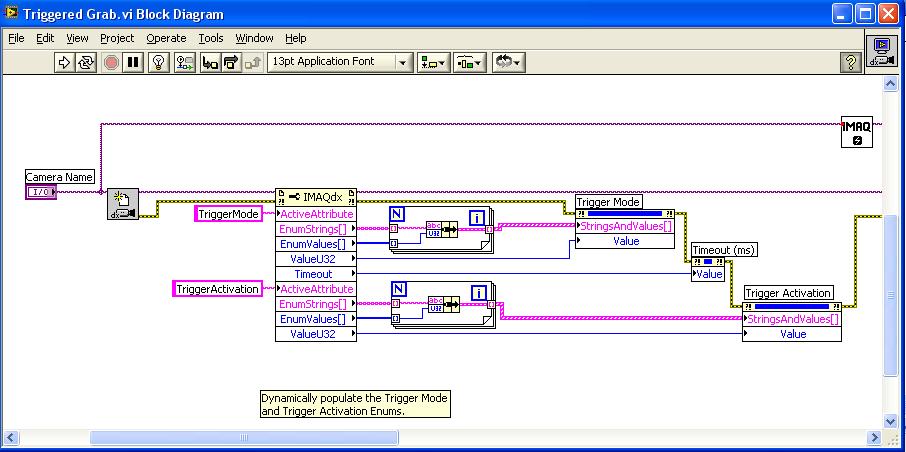Click Run Continuously toolbar icon
This screenshot has height=452, width=906.
87,62
